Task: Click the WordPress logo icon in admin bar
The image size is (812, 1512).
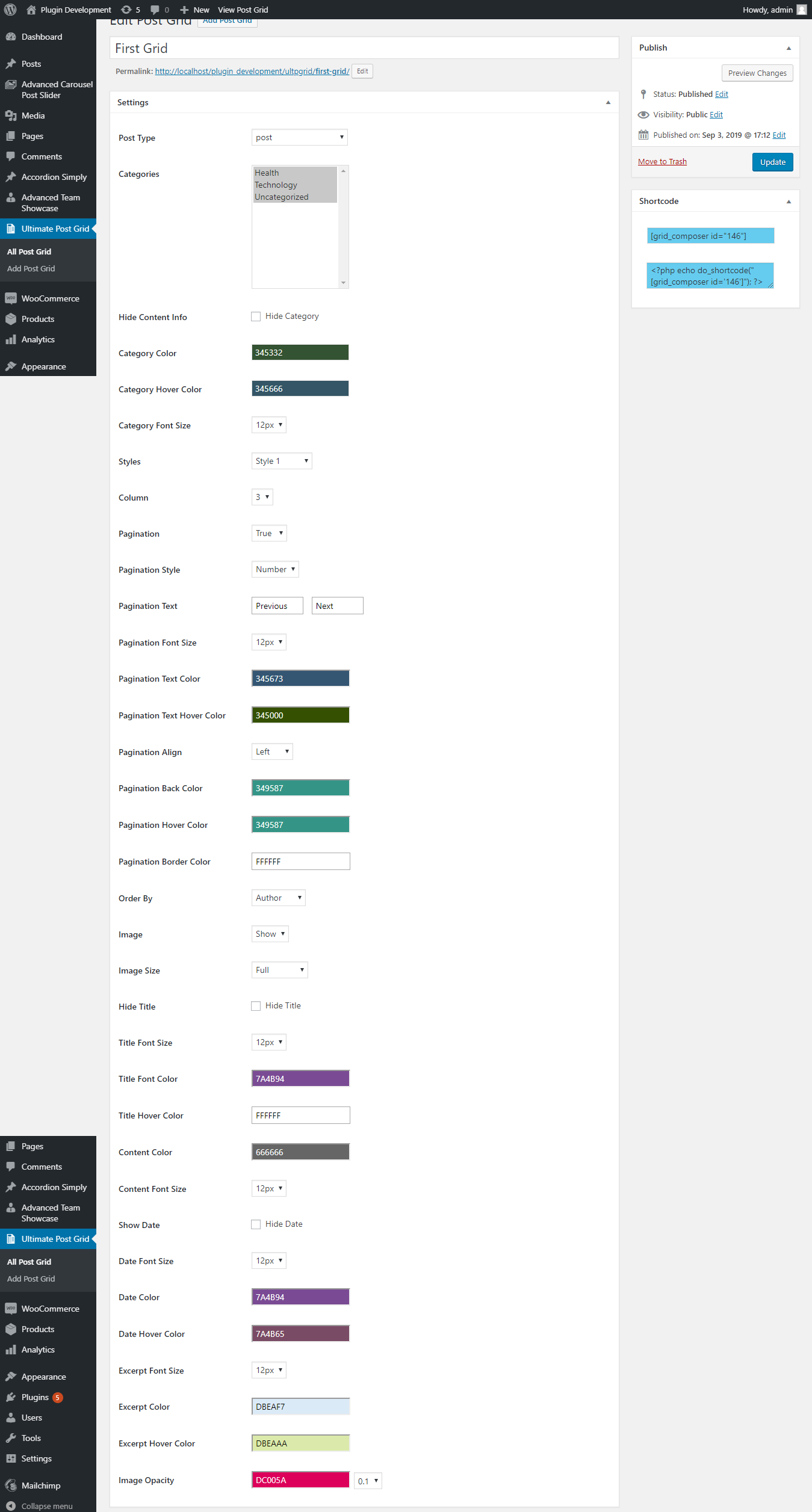Action: tap(10, 10)
